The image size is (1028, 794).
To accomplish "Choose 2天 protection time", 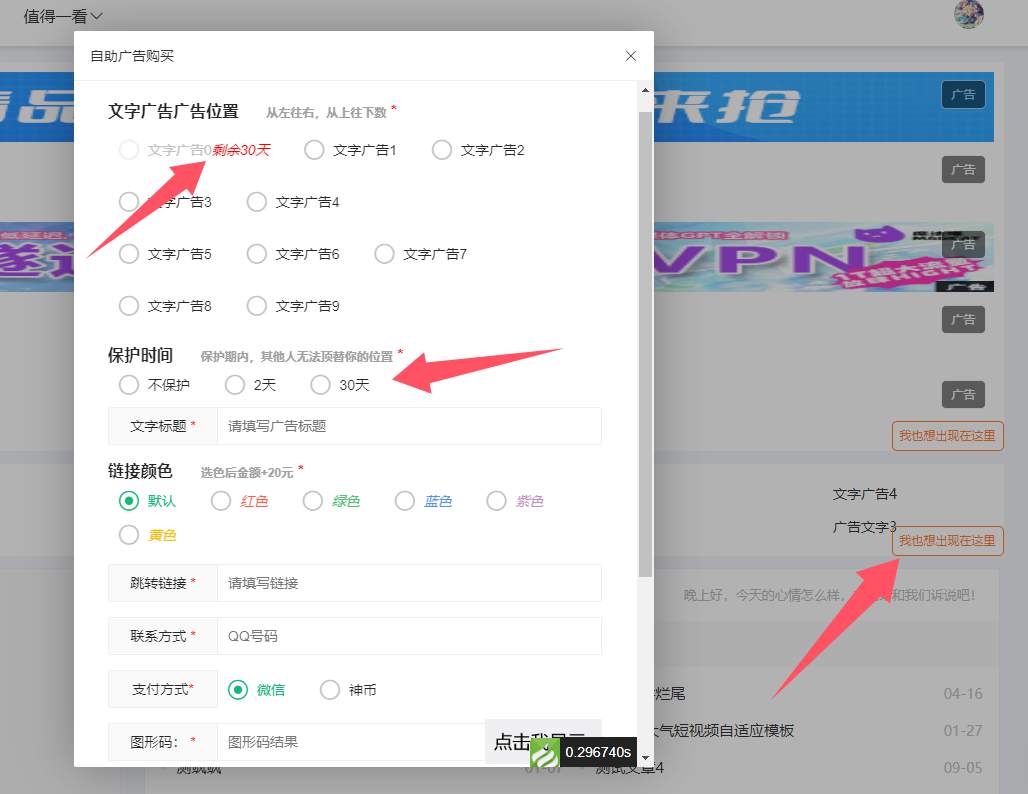I will [x=235, y=385].
